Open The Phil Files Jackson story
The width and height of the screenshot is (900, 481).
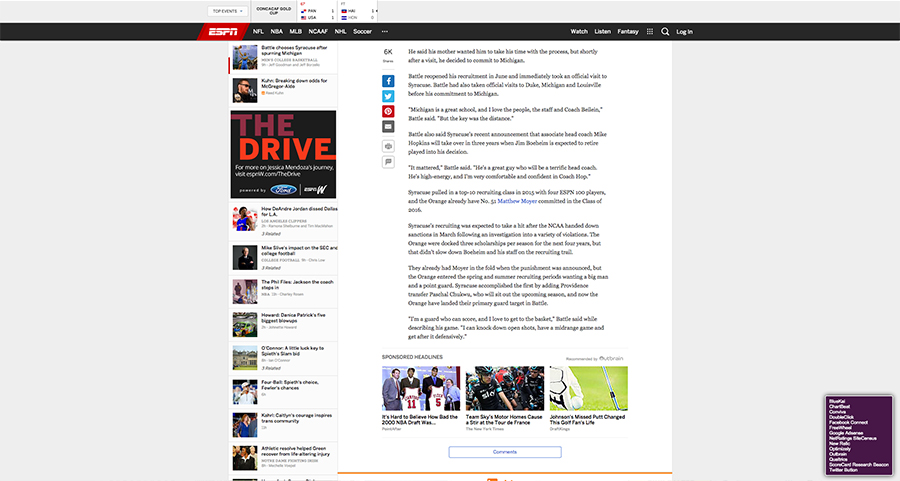[x=297, y=285]
